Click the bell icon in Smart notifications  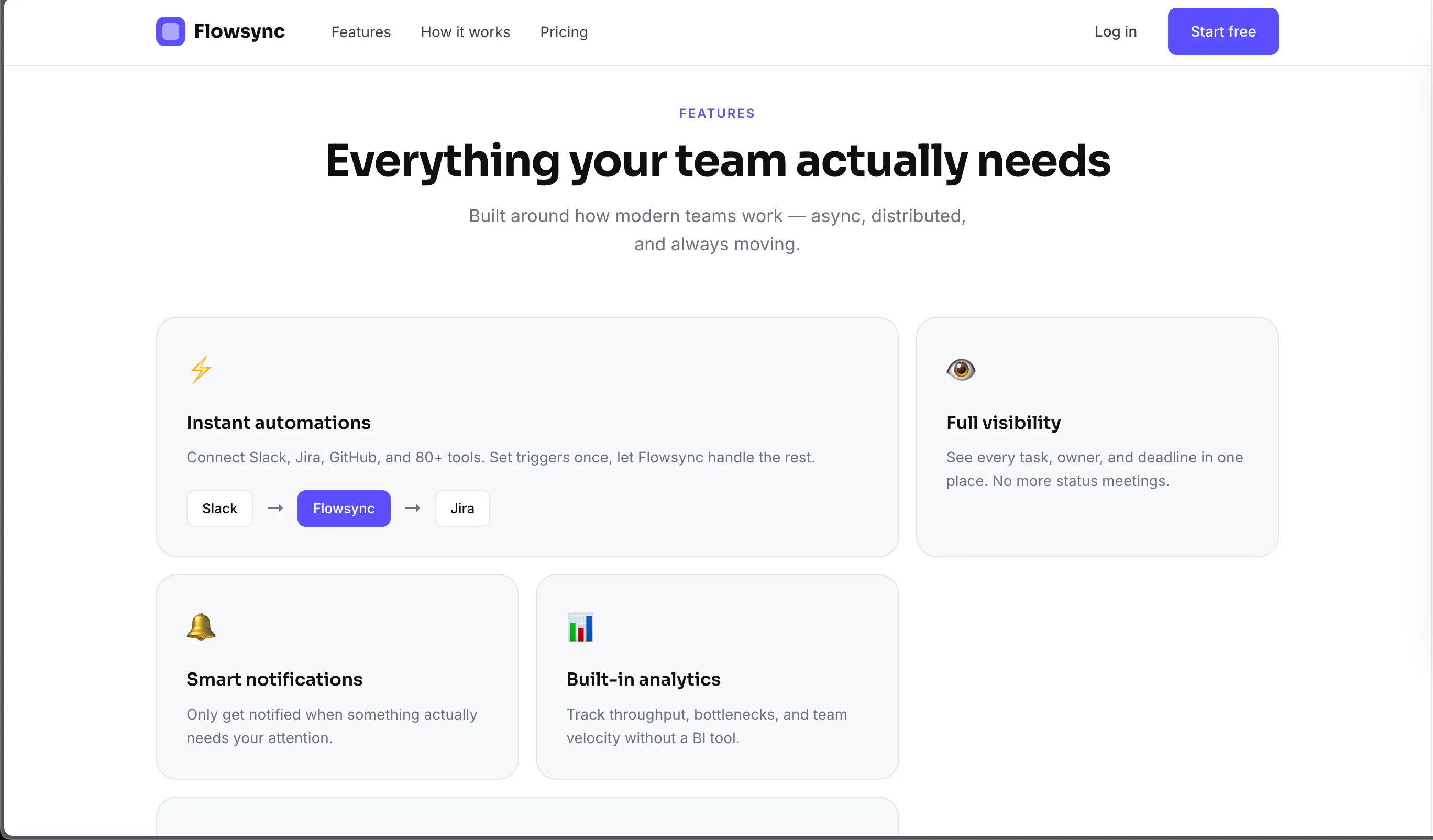point(201,626)
